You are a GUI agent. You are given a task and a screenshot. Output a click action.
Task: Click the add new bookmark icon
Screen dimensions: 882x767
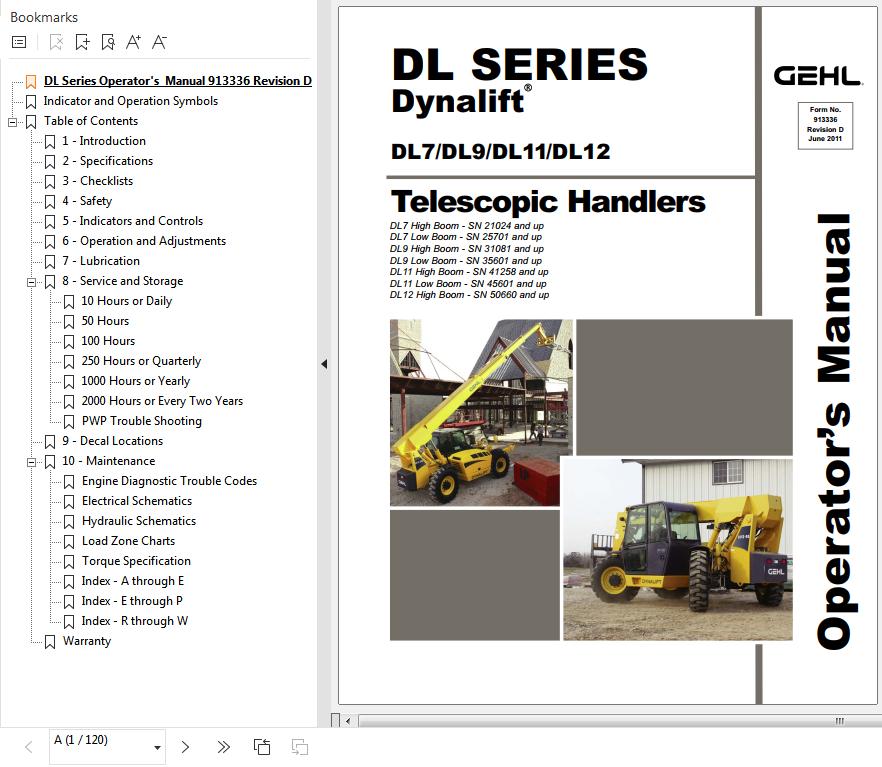[82, 42]
